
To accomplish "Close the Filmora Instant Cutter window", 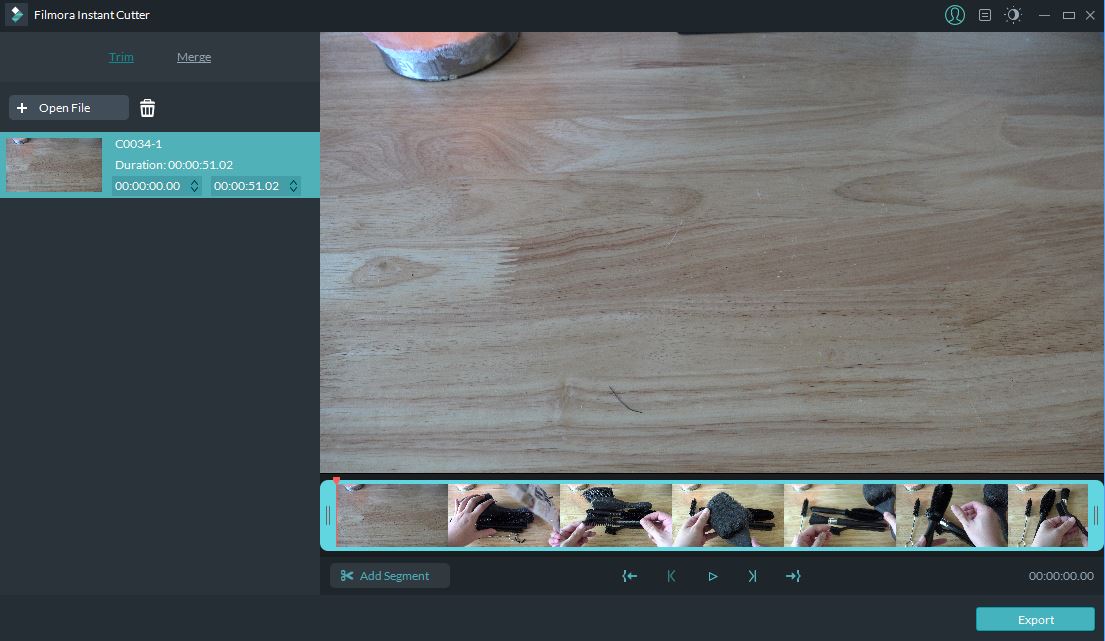I will 1090,15.
